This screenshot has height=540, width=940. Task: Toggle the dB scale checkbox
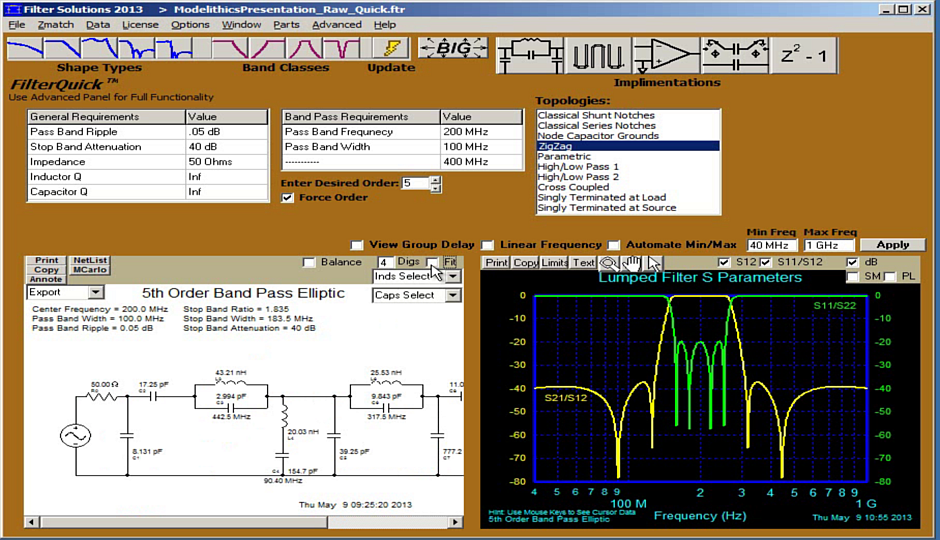point(852,263)
